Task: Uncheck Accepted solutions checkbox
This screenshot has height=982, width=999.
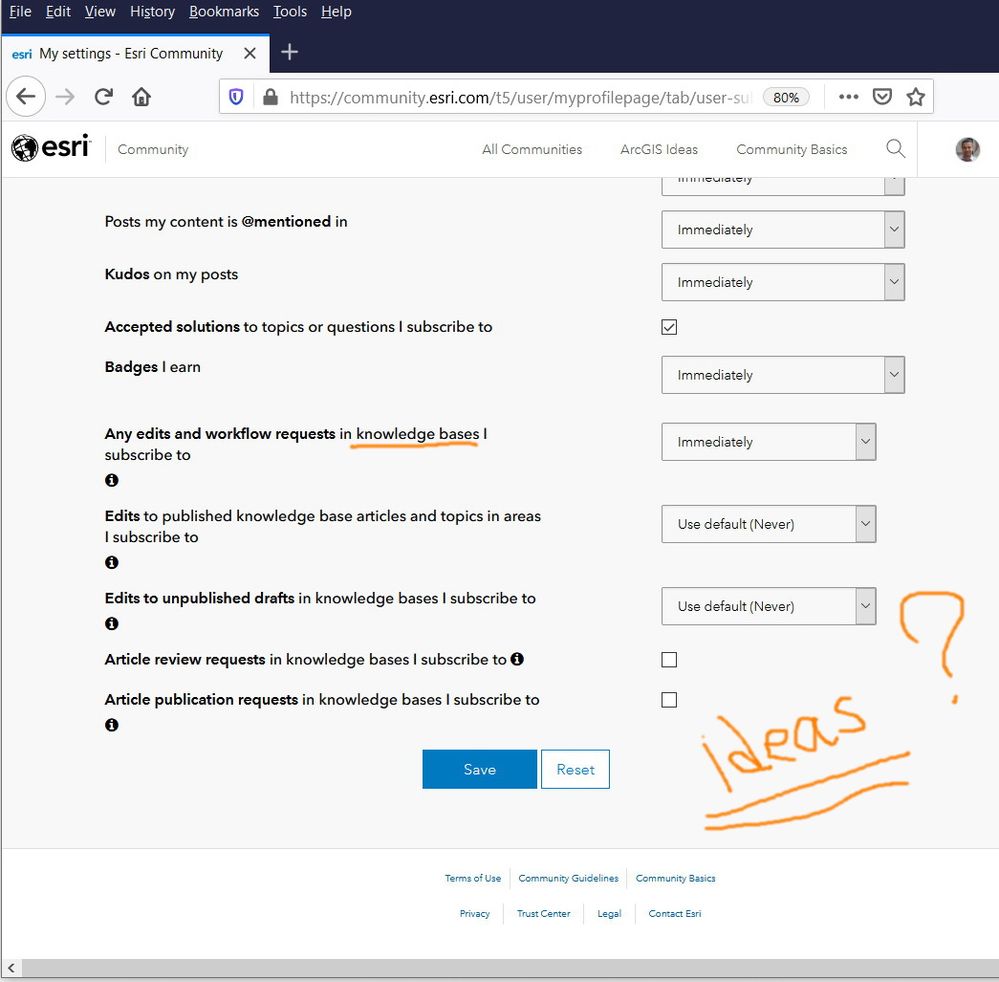Action: [x=669, y=327]
